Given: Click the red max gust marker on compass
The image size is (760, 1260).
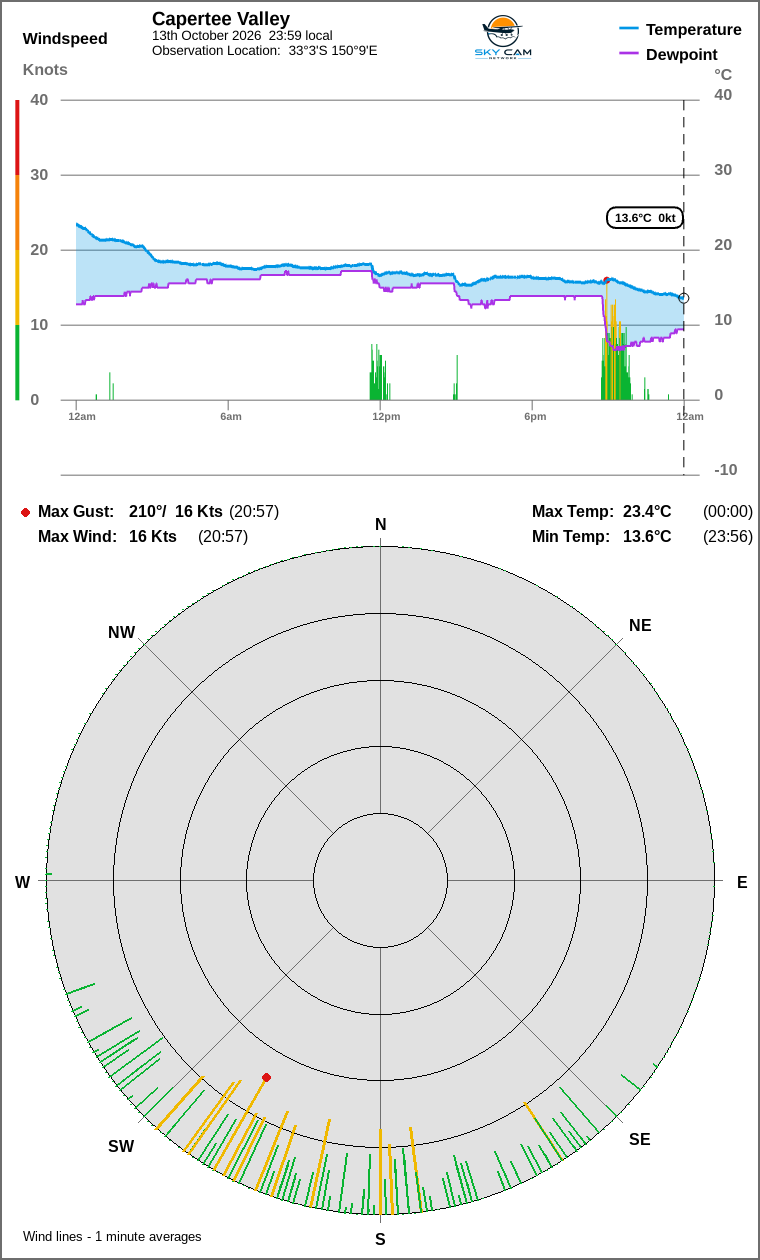Looking at the screenshot, I should coord(266,1077).
